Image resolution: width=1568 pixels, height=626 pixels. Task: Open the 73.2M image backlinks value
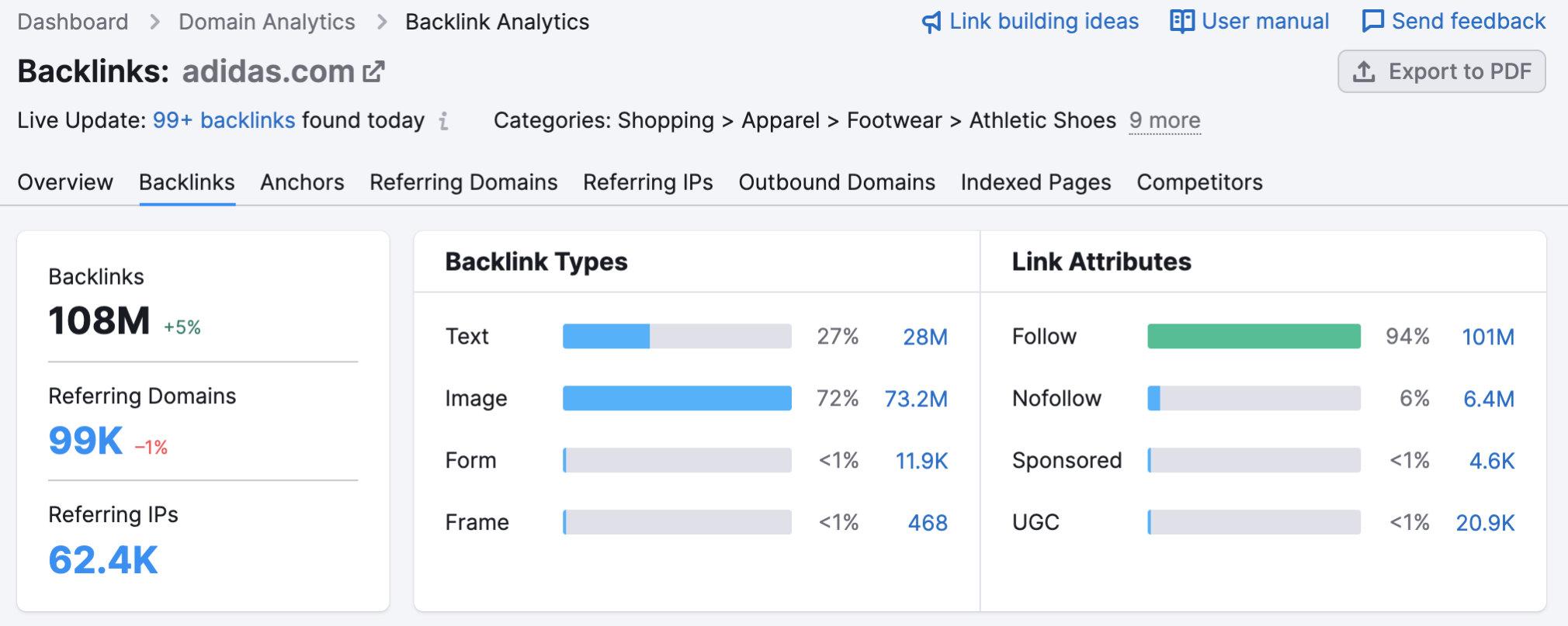[916, 399]
